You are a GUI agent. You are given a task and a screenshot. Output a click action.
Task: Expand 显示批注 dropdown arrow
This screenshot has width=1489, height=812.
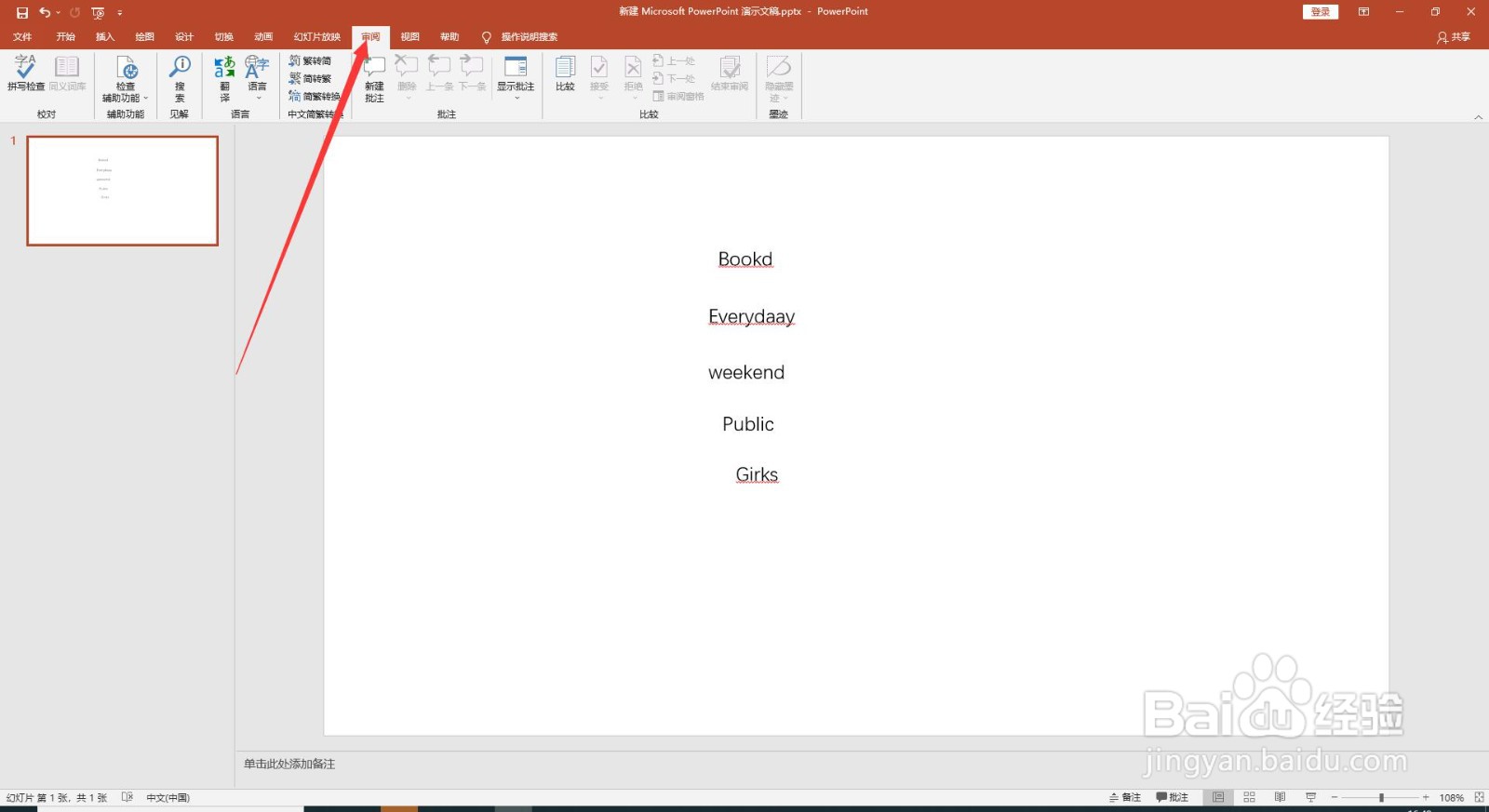tap(516, 98)
